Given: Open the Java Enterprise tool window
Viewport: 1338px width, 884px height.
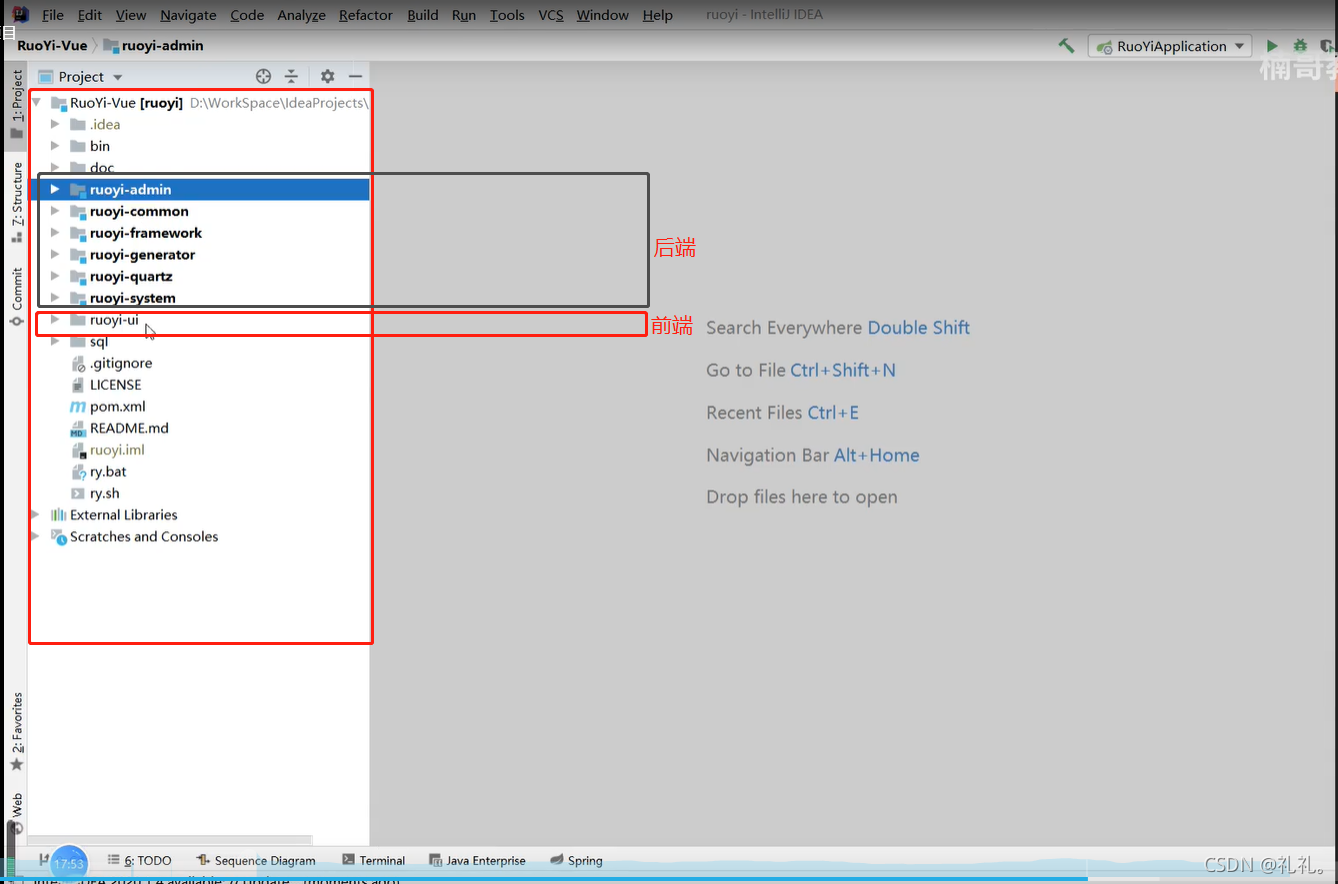Looking at the screenshot, I should pos(477,860).
